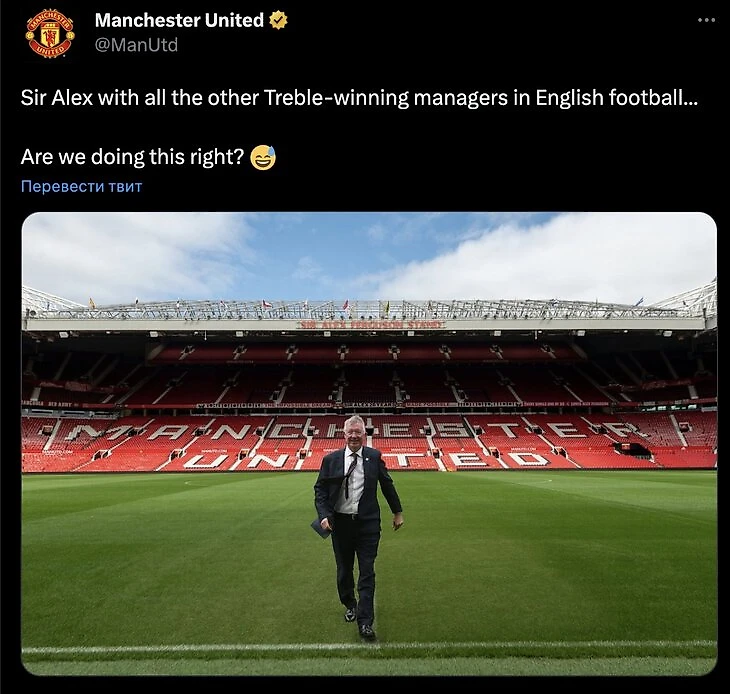Click the MANCHESTER seat lettering in photo
The height and width of the screenshot is (694, 730).
coord(354,431)
